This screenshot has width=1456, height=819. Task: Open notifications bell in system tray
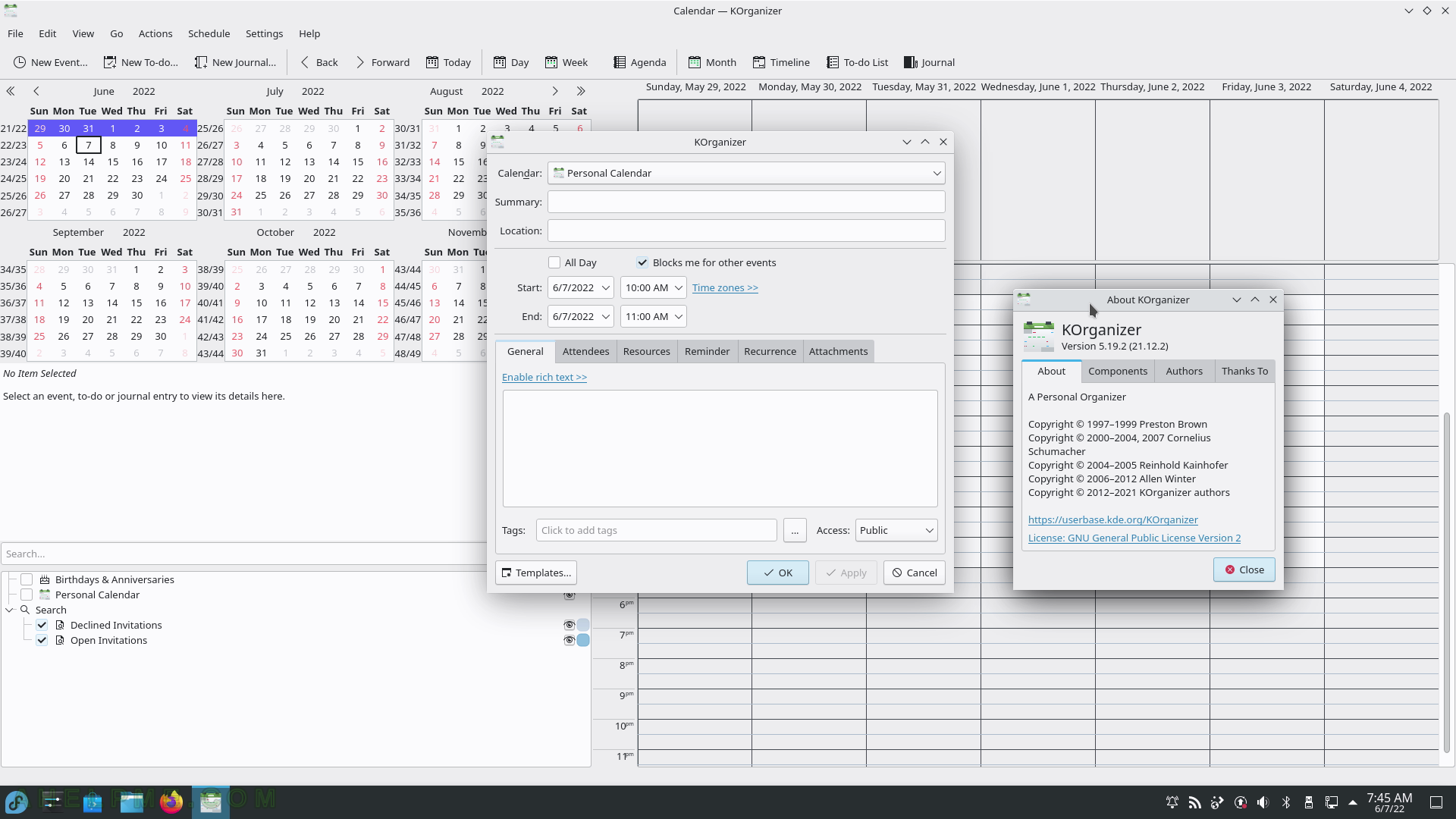coord(1172,802)
